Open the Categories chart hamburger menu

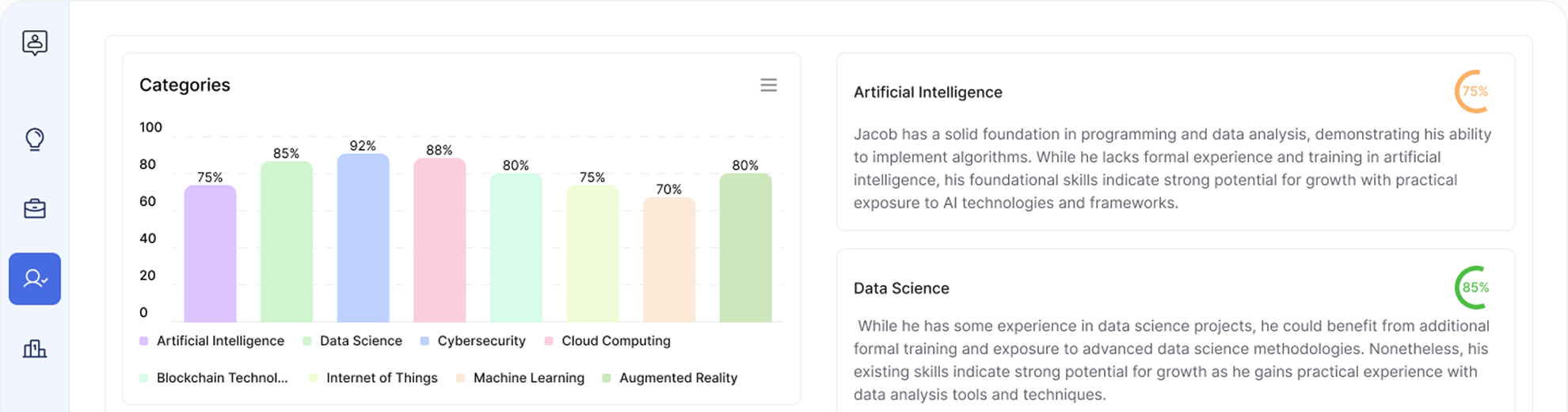coord(768,85)
